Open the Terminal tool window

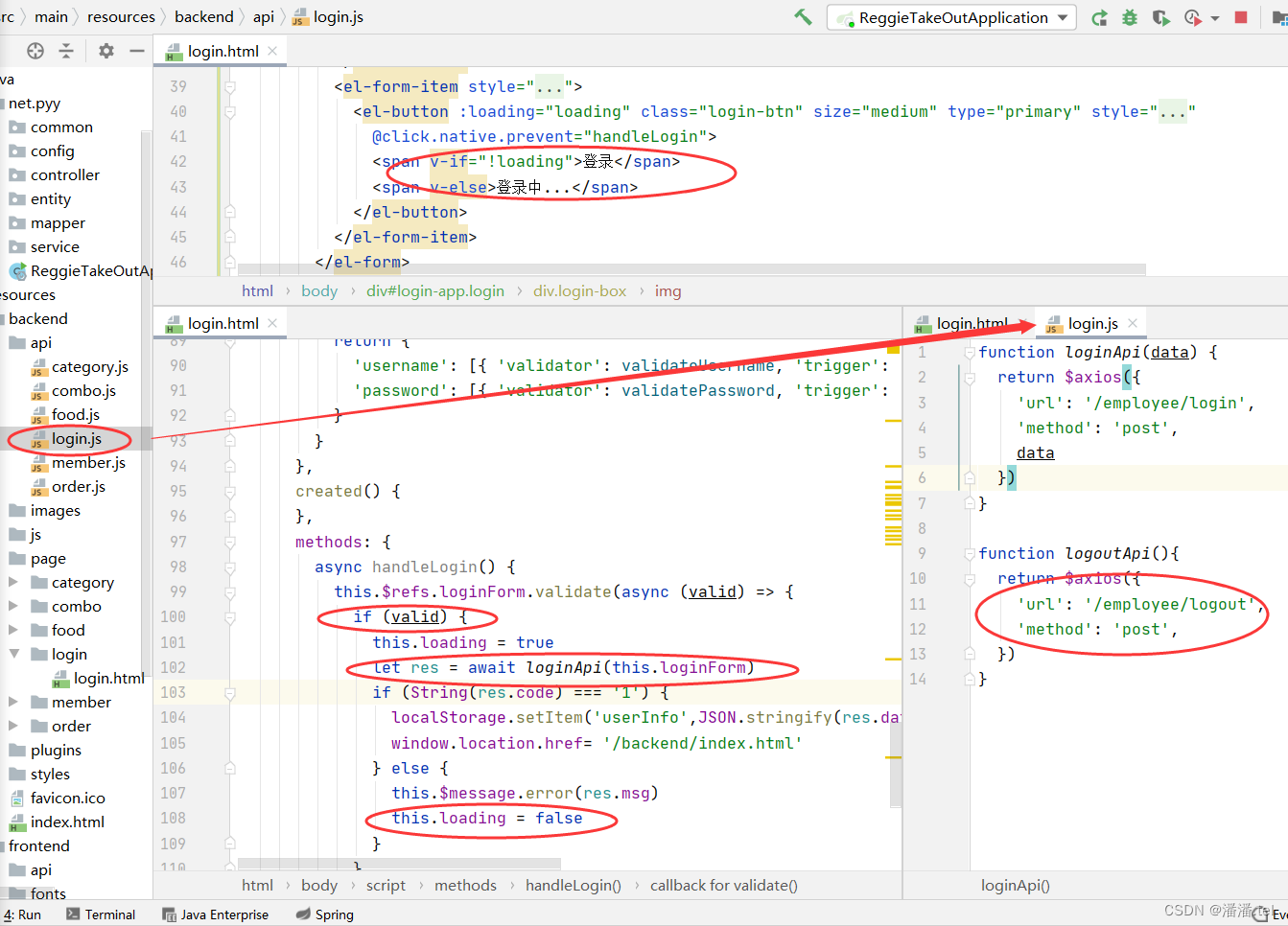click(x=101, y=914)
